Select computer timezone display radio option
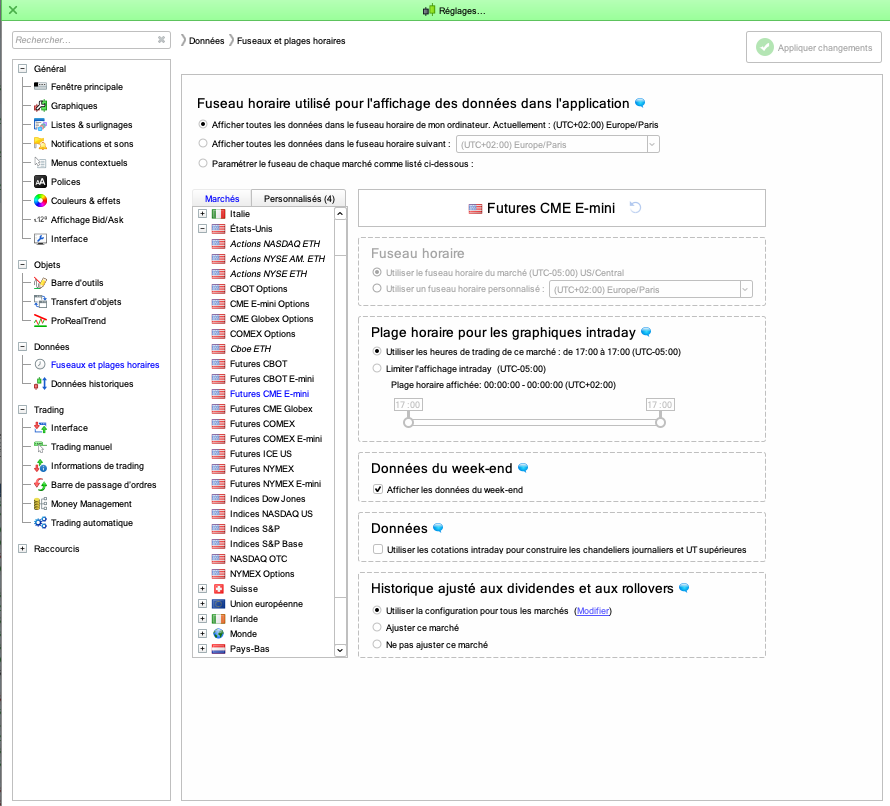The height and width of the screenshot is (806, 890). (x=203, y=124)
